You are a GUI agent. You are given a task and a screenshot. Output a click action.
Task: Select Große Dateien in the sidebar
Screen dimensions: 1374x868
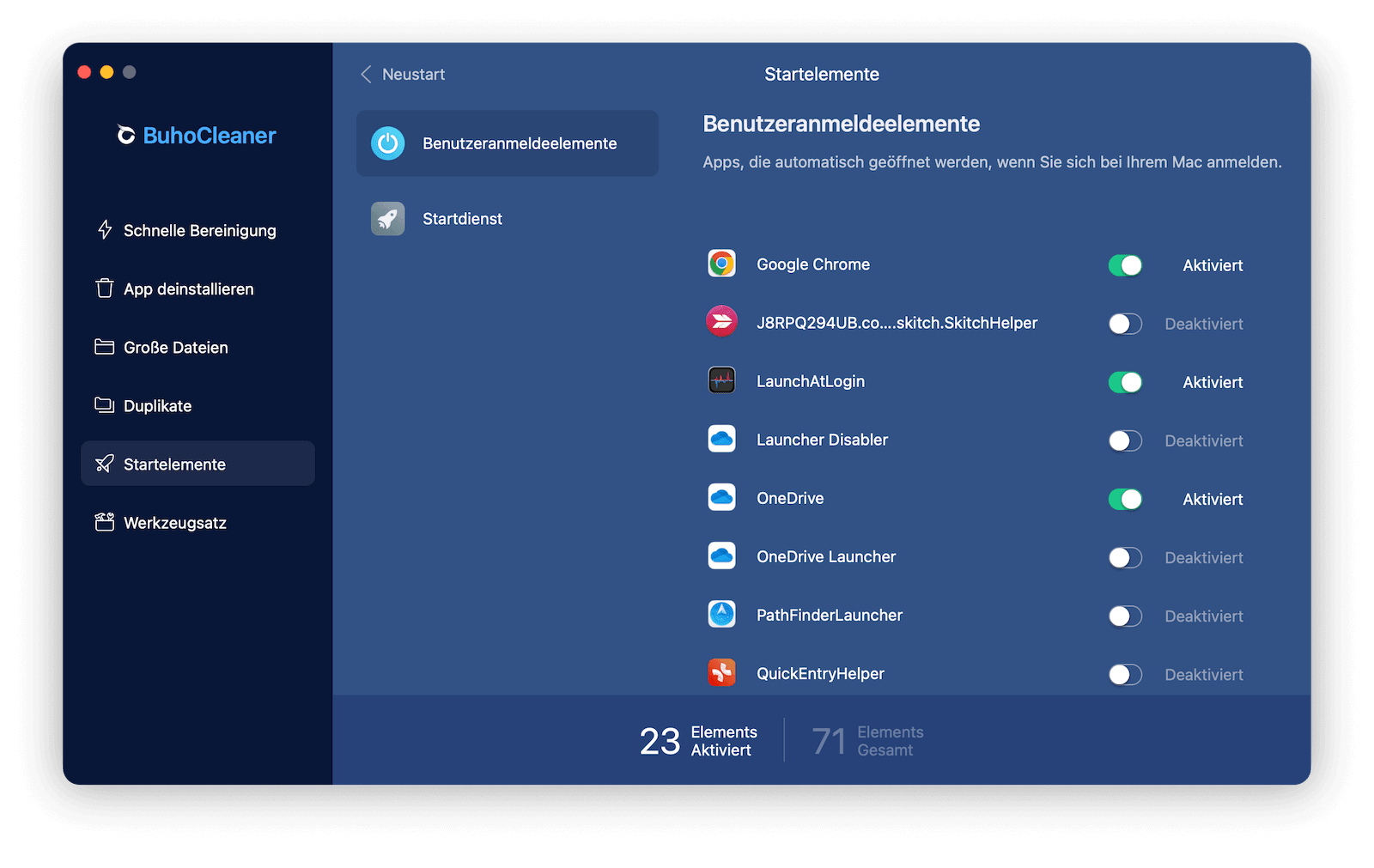(198, 347)
